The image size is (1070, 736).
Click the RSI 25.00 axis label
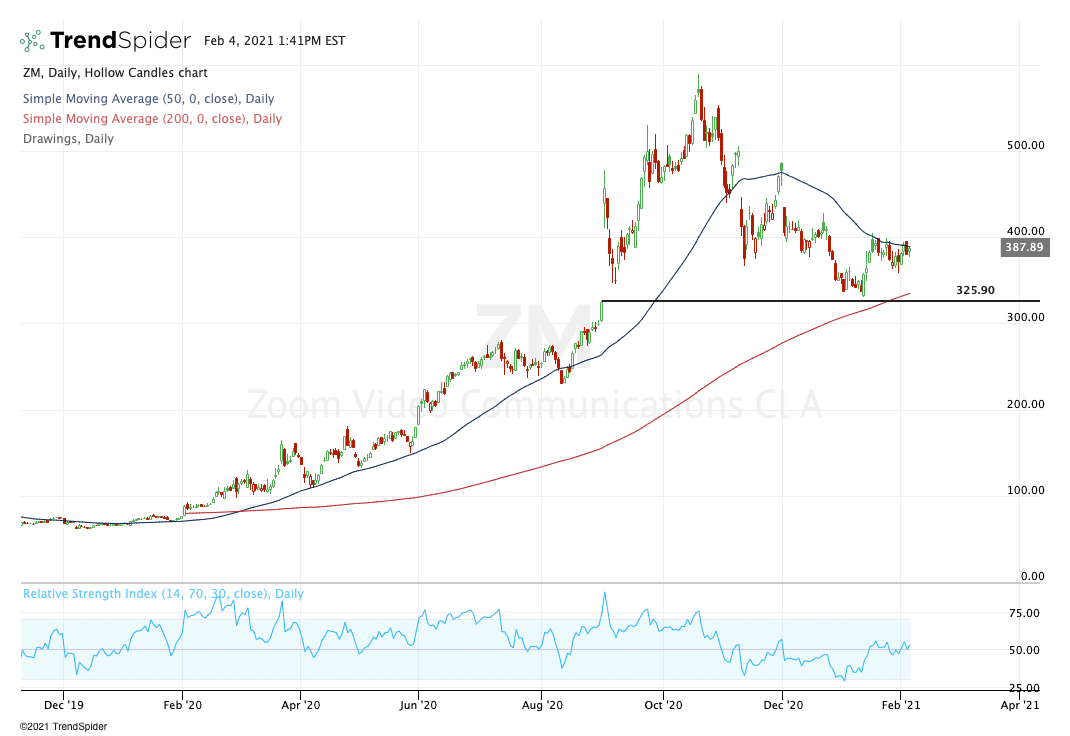1024,688
